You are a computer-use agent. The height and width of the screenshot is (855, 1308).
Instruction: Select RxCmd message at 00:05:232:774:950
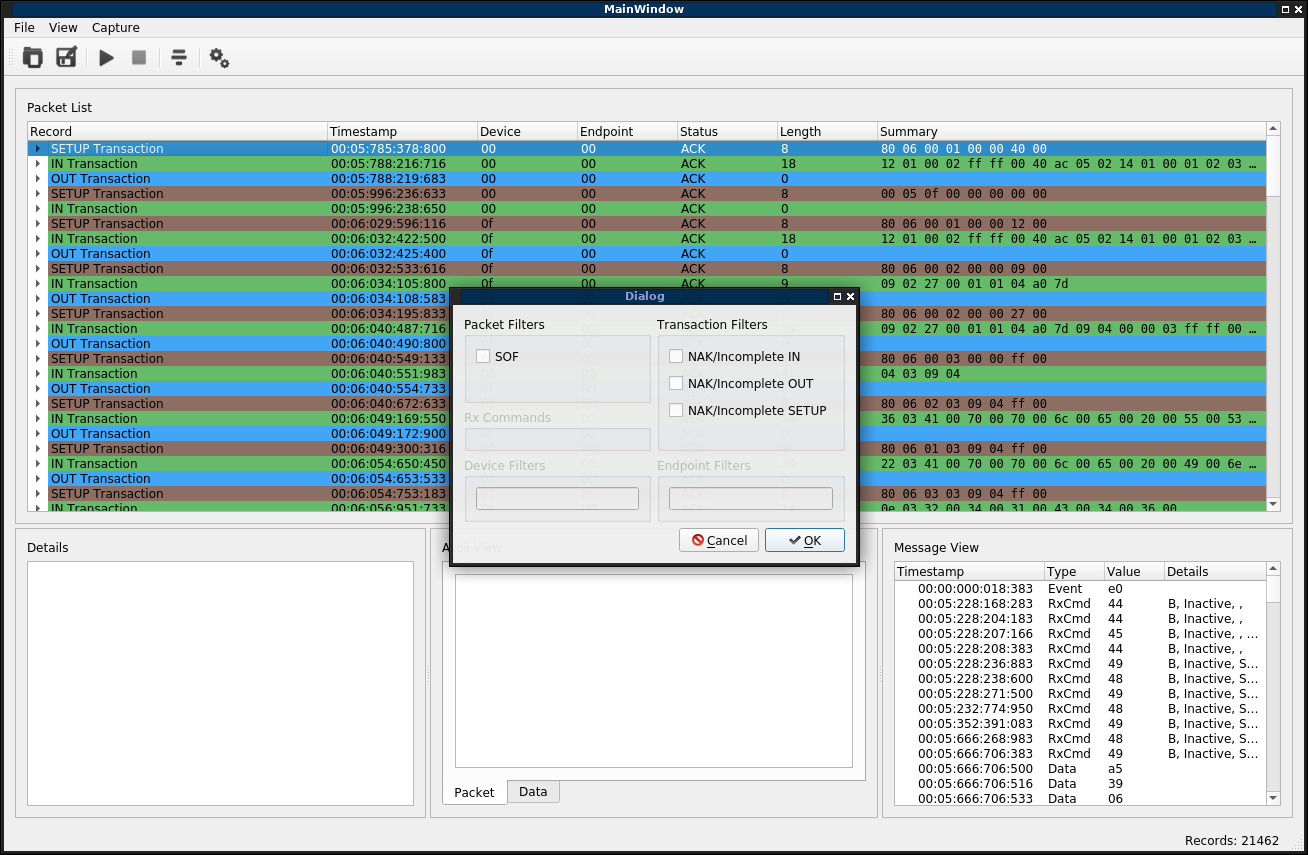pyautogui.click(x=1080, y=709)
